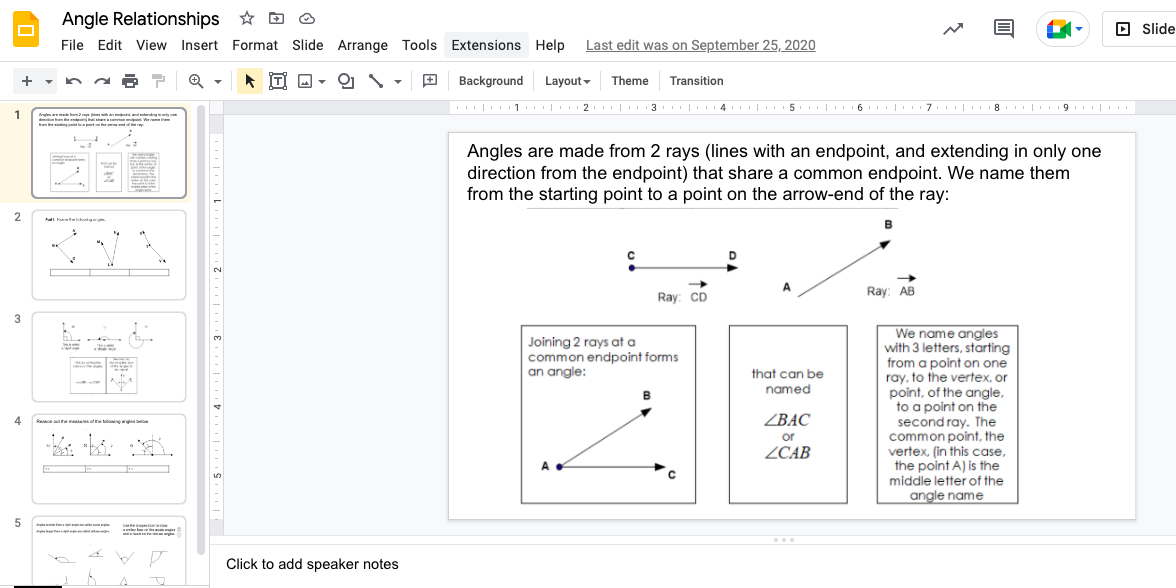Screen dimensions: 1176x588
Task: Open the Layout dropdown
Action: [x=567, y=80]
